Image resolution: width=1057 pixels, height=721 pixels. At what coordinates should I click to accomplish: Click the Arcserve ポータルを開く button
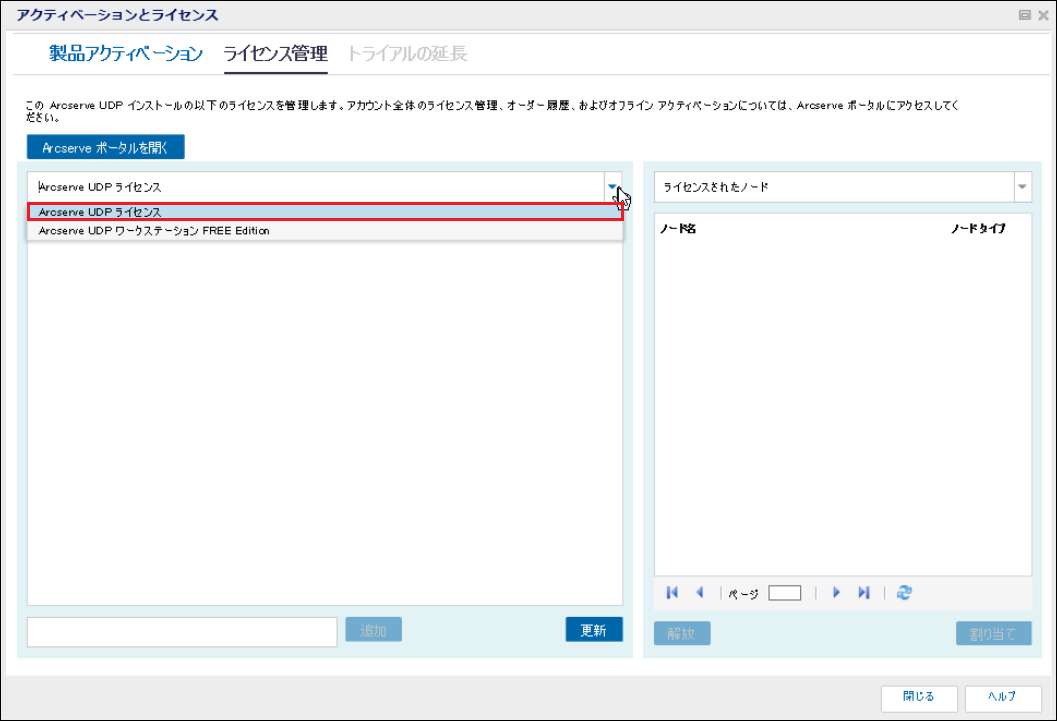105,147
